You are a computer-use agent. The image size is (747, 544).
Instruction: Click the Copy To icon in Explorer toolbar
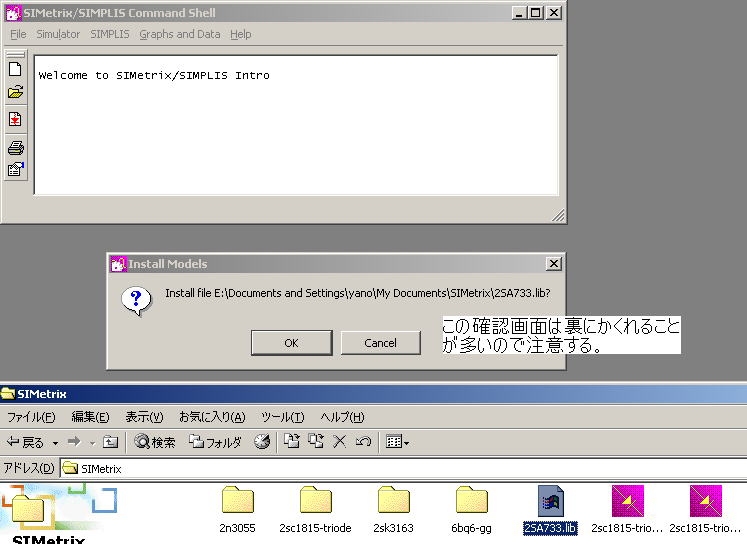(x=315, y=442)
